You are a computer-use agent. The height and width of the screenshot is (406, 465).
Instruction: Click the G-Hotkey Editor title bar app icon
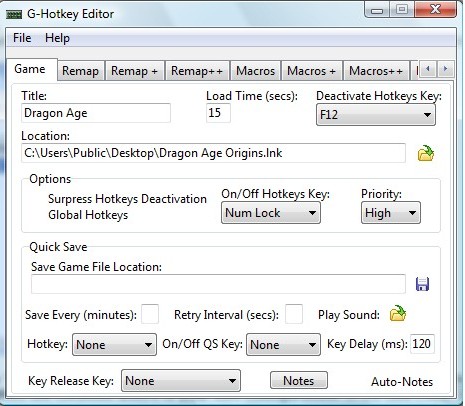coord(14,14)
